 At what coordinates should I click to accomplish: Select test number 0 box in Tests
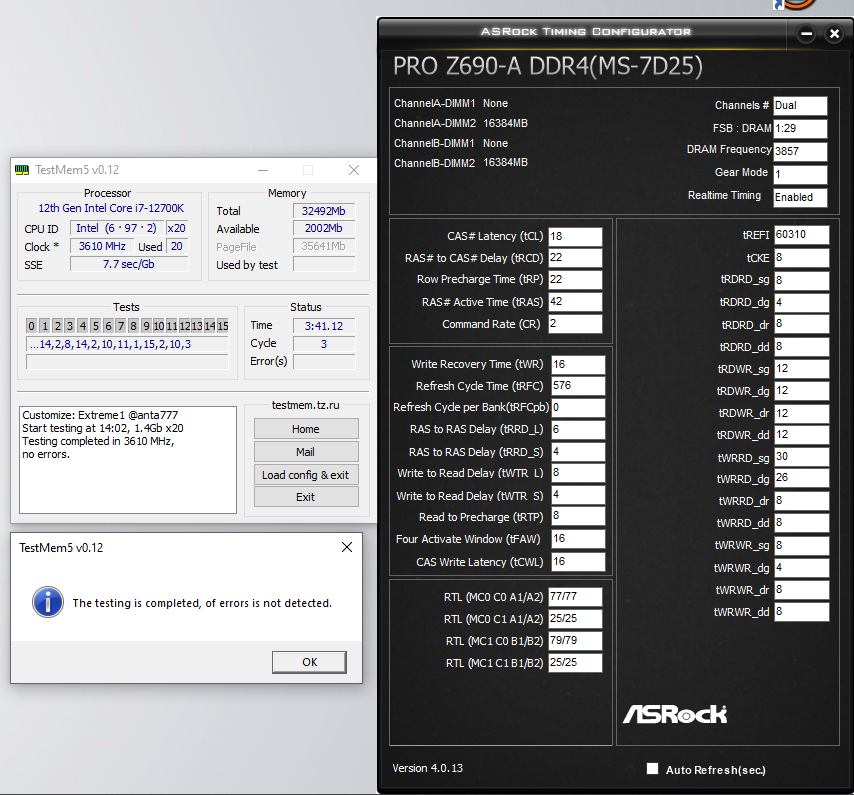(x=32, y=326)
